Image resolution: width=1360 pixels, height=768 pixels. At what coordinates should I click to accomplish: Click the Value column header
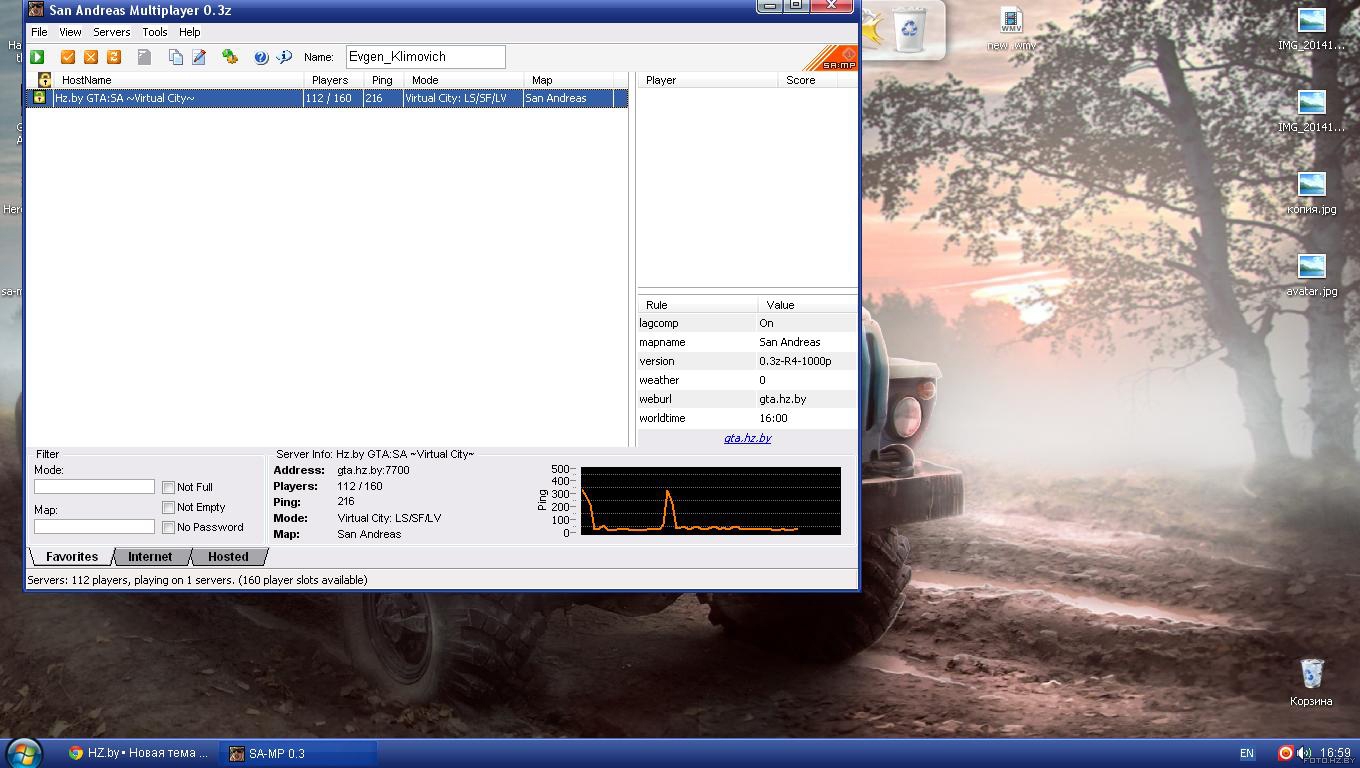(x=808, y=305)
